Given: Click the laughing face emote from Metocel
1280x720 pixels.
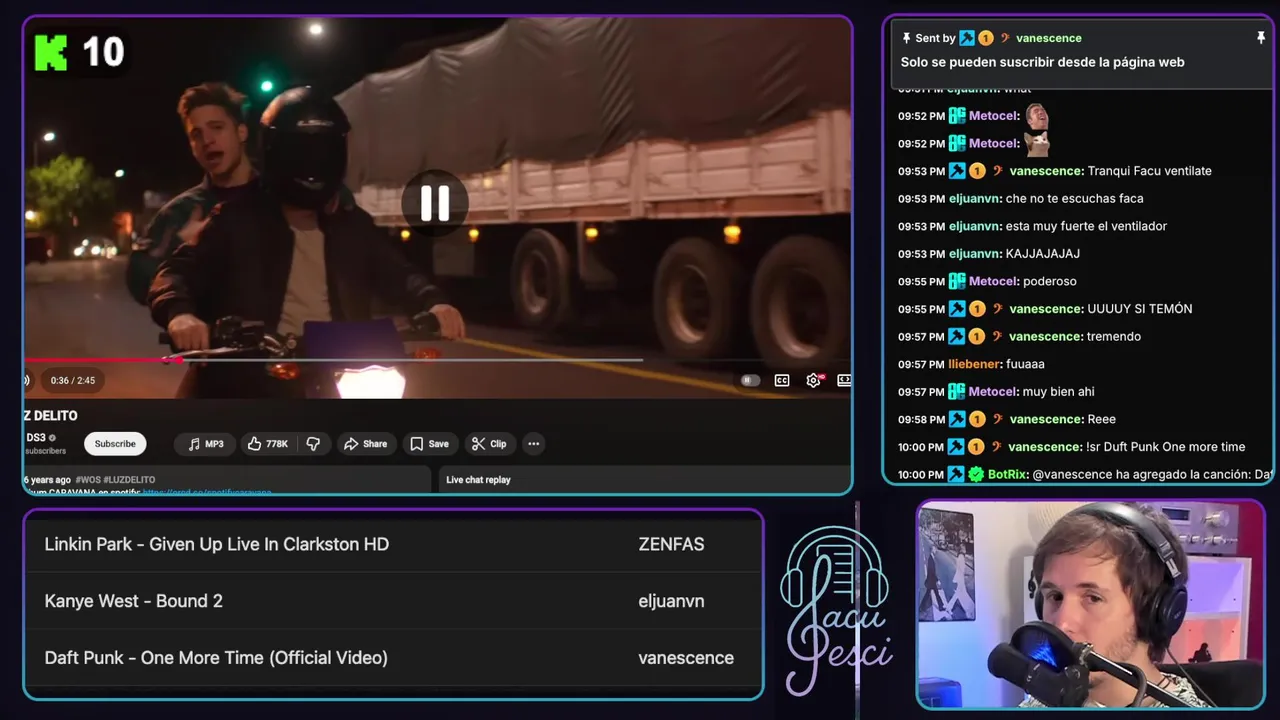Looking at the screenshot, I should (1036, 115).
